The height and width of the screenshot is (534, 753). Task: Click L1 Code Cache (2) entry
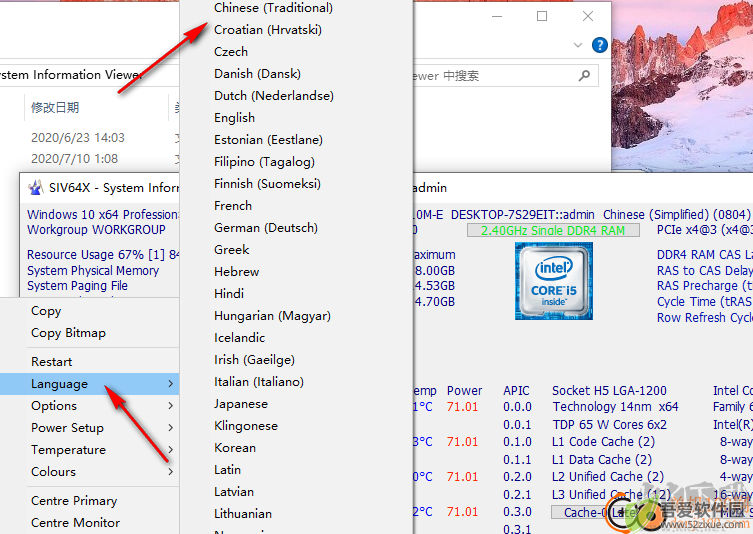tap(604, 442)
